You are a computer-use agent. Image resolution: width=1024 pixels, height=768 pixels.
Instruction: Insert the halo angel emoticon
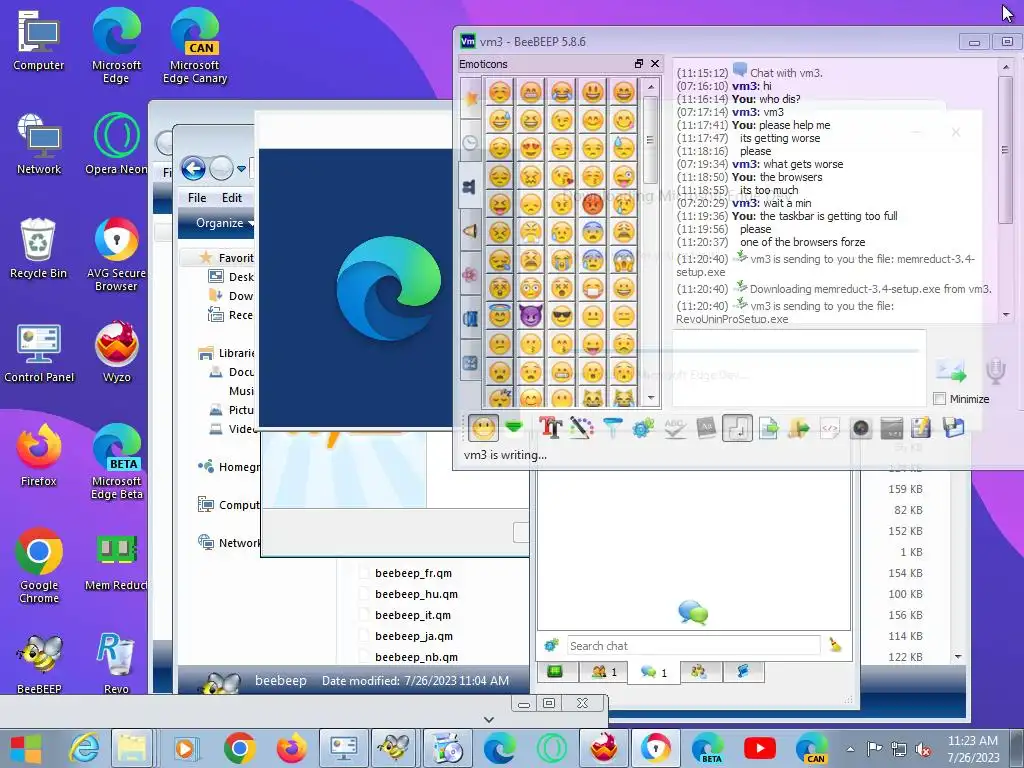point(500,316)
